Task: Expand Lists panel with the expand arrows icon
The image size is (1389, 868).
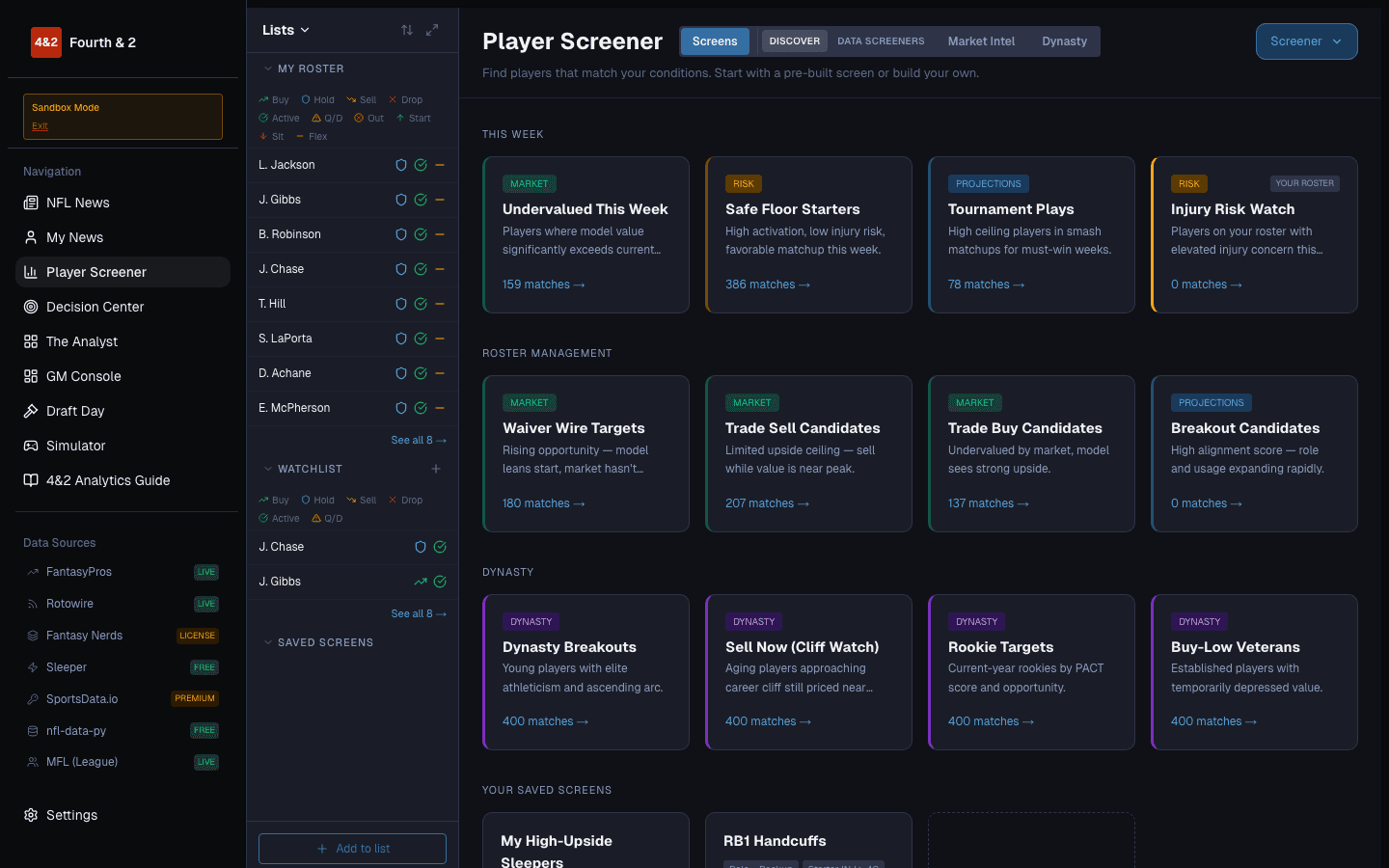Action: [x=432, y=30]
